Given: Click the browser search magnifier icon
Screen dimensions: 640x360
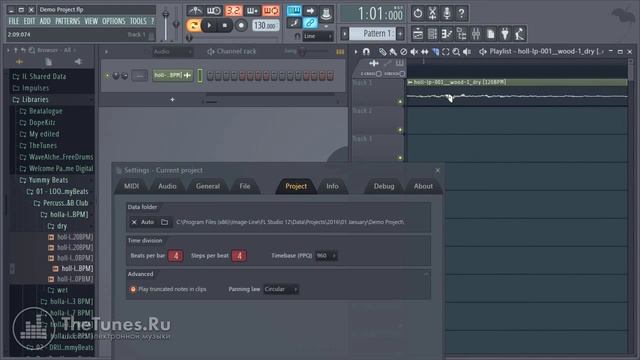Looking at the screenshot, I should tap(32, 50).
